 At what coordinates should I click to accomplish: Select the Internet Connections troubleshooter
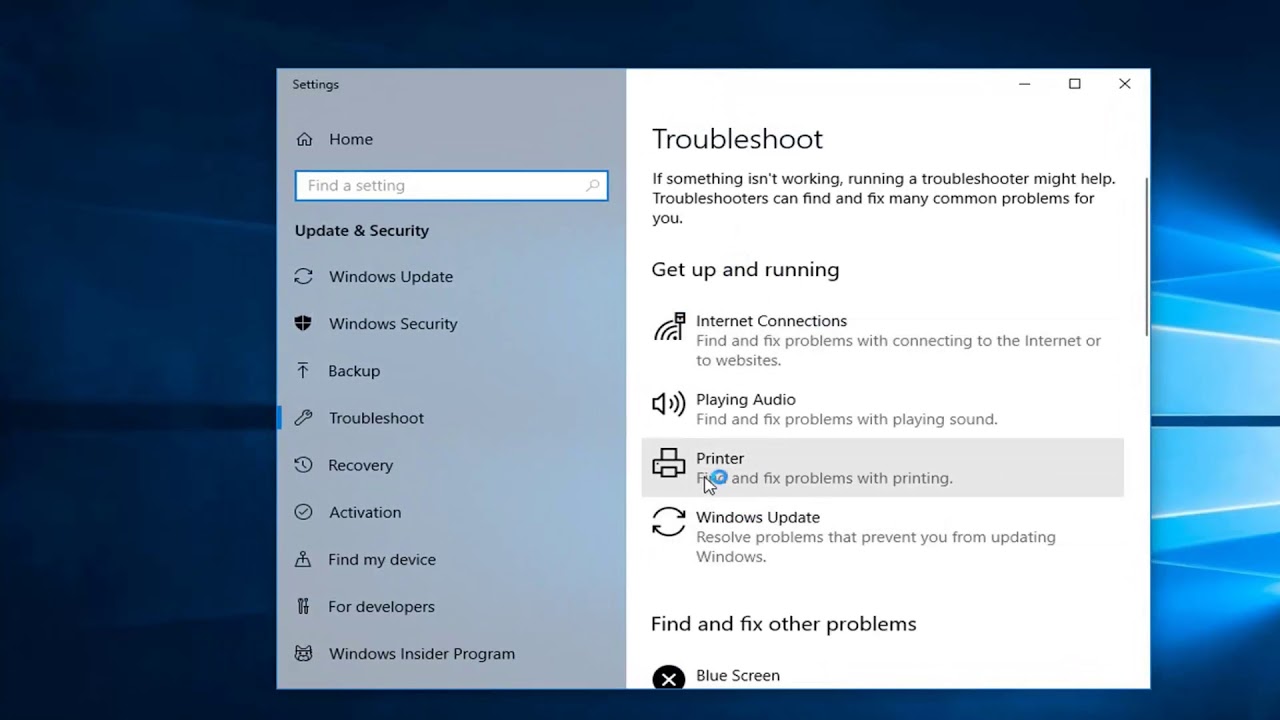click(882, 340)
